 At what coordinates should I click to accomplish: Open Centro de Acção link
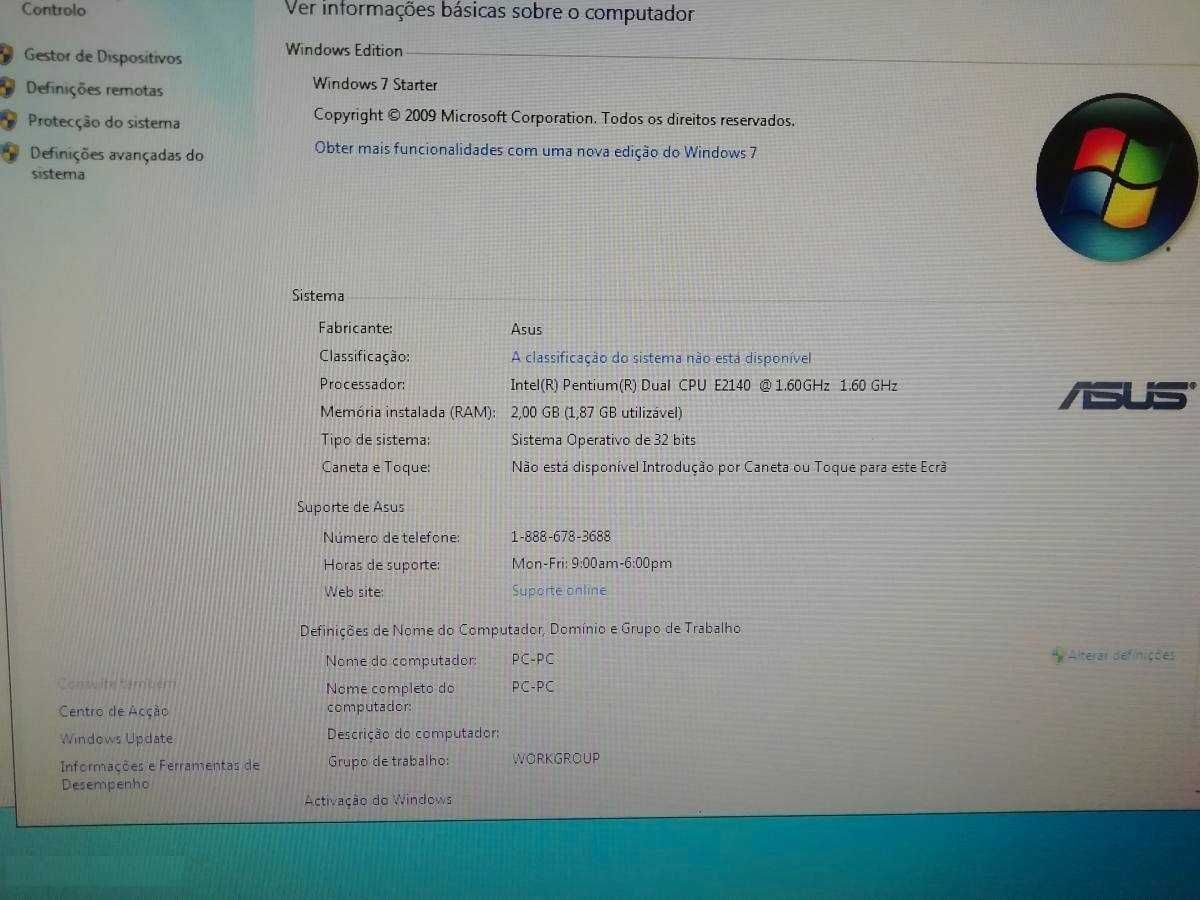point(114,711)
